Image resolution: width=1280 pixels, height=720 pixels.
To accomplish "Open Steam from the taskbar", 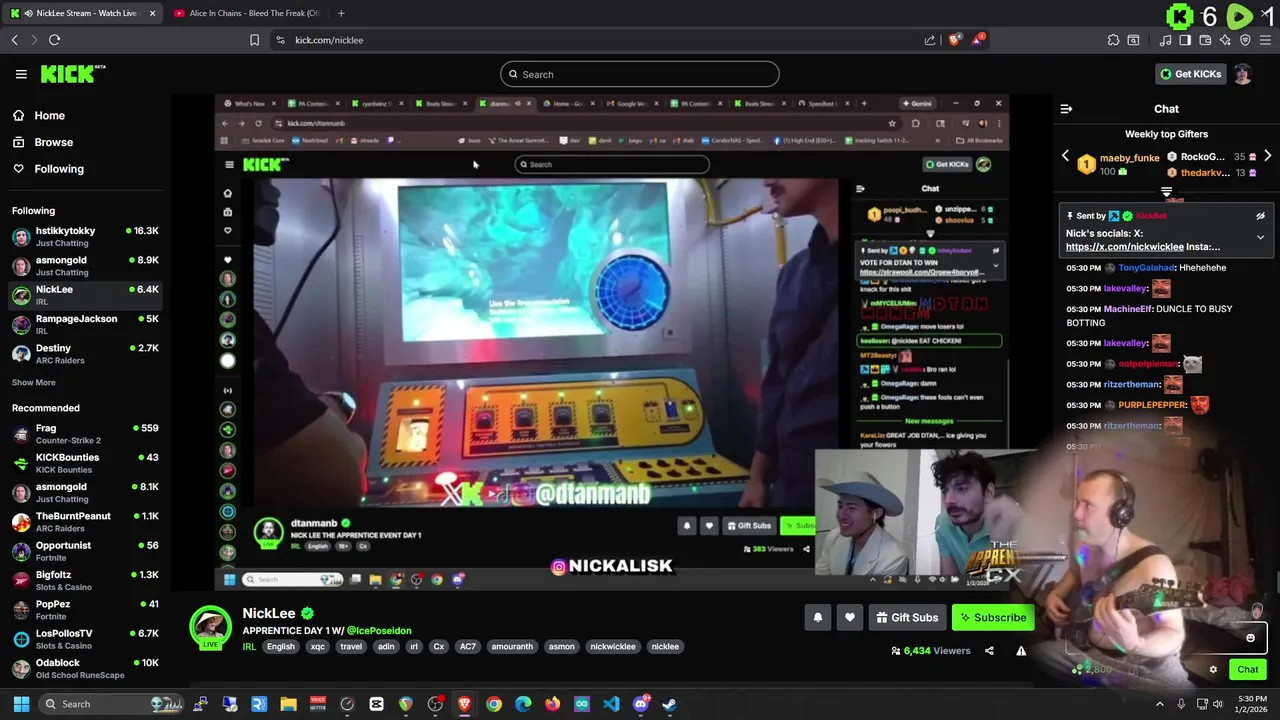I will tap(669, 704).
